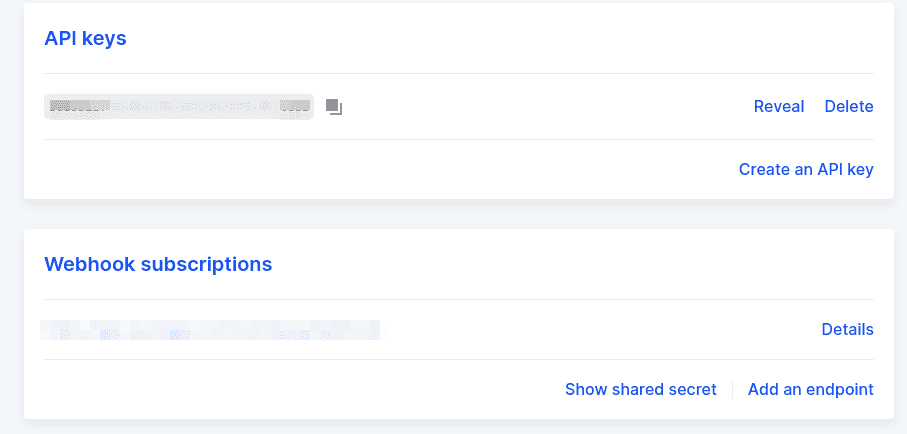
Task: Select the blurred webhook endpoint URL
Action: click(212, 330)
